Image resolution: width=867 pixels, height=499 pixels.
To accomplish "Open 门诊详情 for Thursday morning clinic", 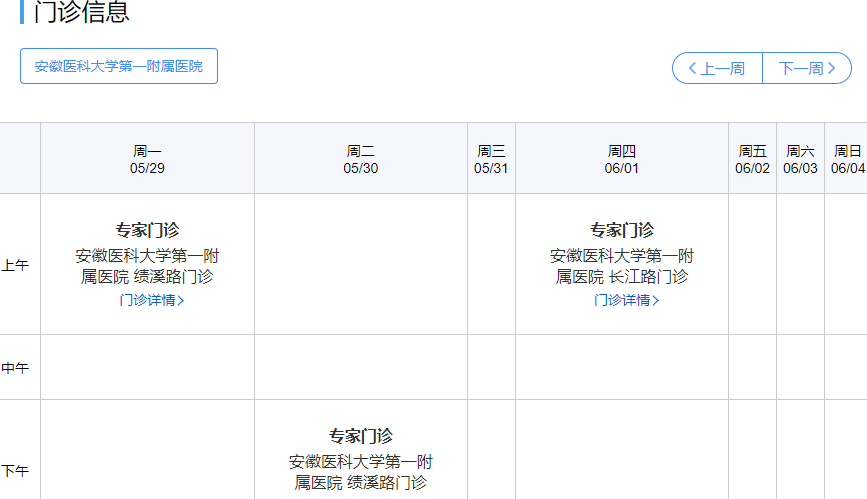I will point(626,300).
